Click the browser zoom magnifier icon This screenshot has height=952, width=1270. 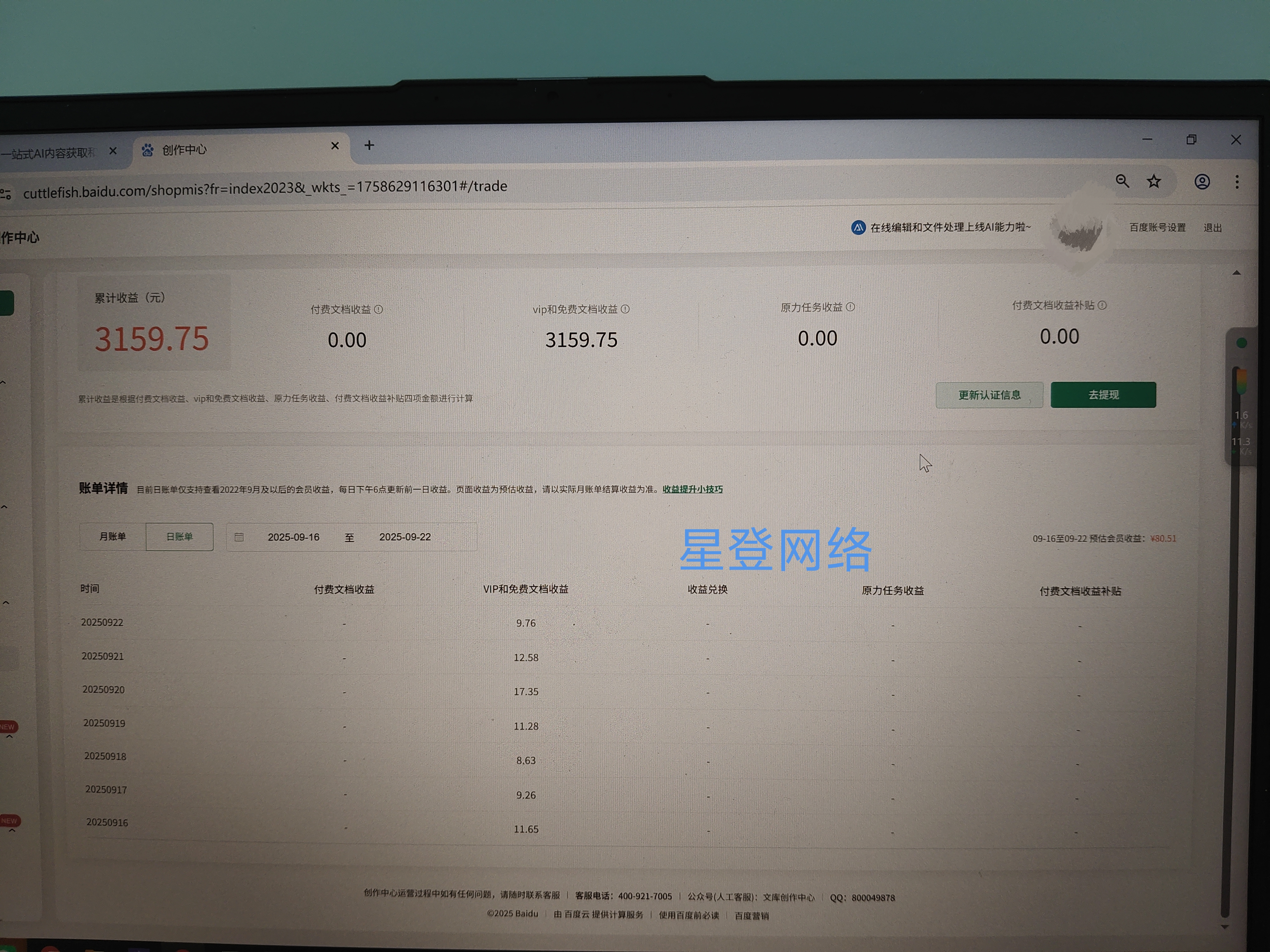[x=1122, y=181]
